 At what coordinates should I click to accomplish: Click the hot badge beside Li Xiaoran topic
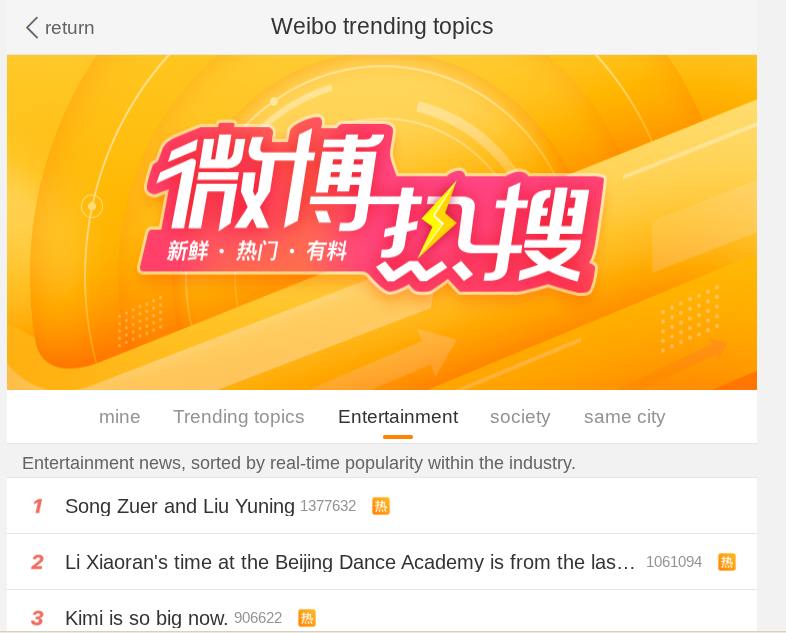(726, 562)
